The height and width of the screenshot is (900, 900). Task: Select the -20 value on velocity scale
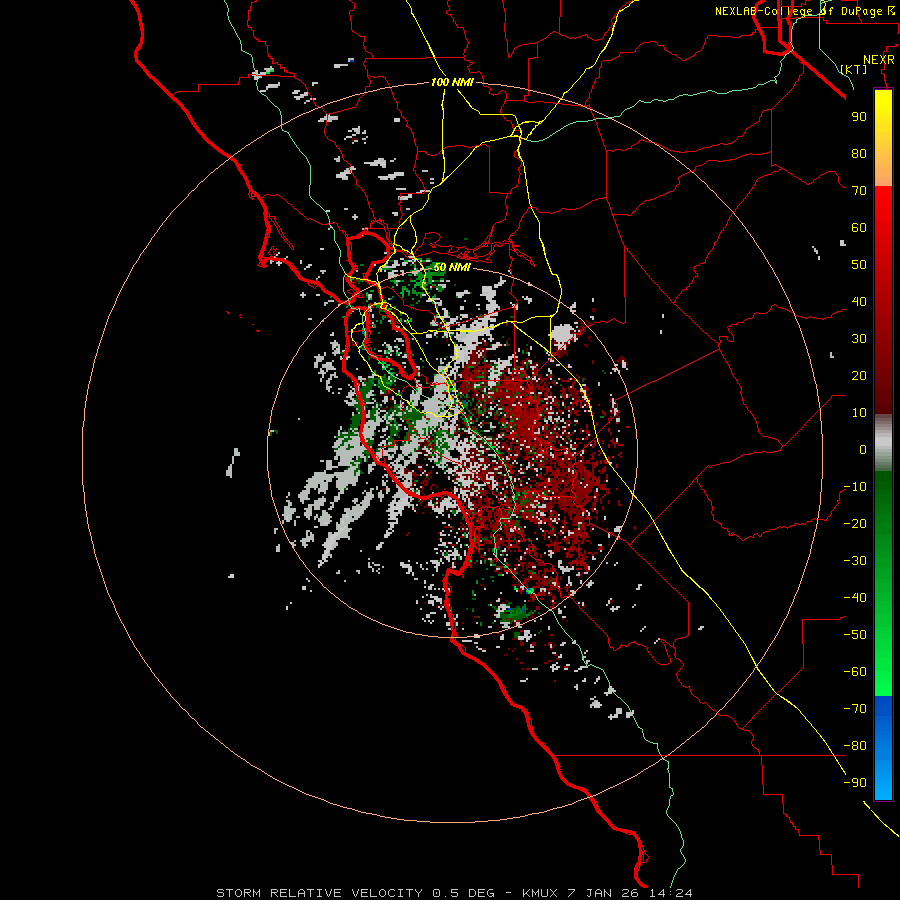(855, 524)
